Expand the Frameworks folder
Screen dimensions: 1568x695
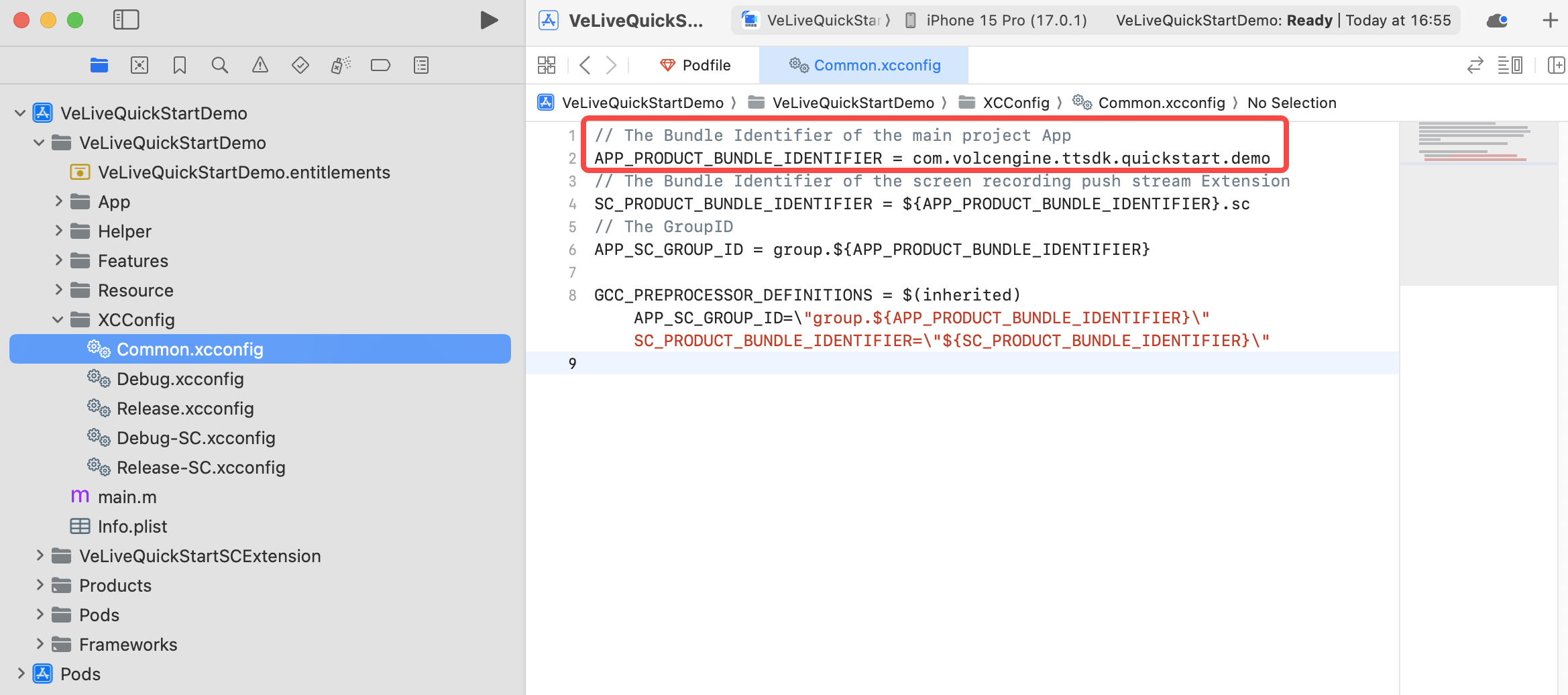pyautogui.click(x=40, y=643)
